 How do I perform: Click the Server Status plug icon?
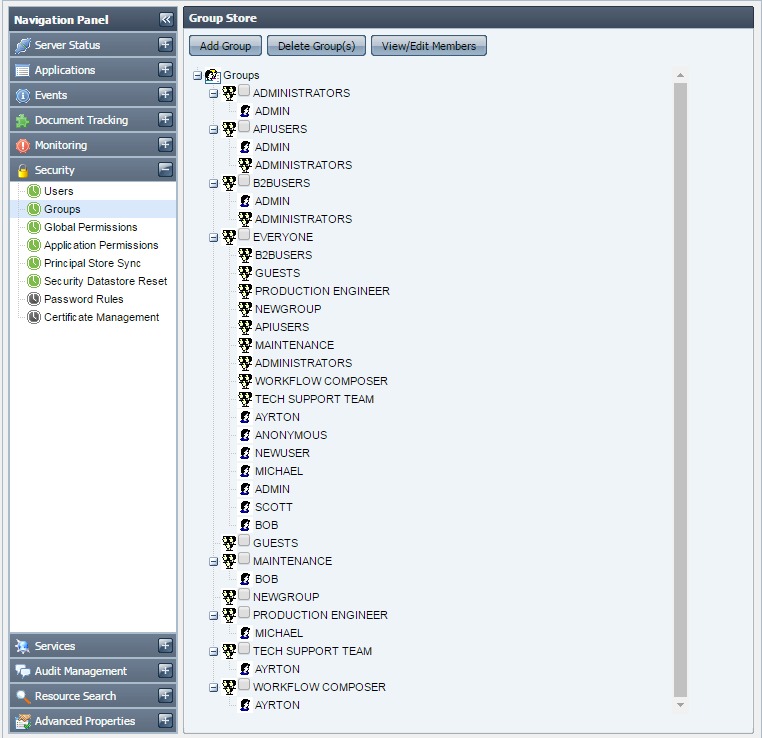tap(22, 45)
